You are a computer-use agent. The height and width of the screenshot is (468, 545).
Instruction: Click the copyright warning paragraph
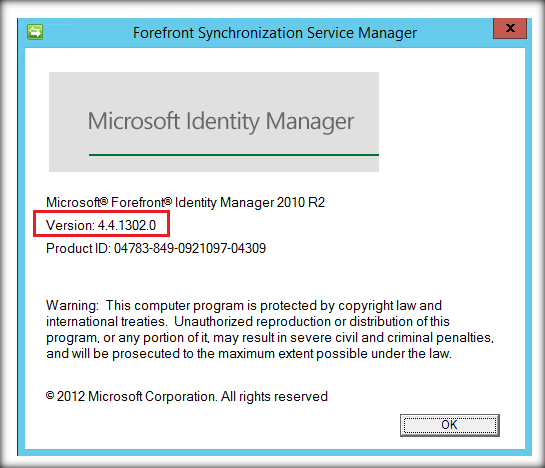270,329
